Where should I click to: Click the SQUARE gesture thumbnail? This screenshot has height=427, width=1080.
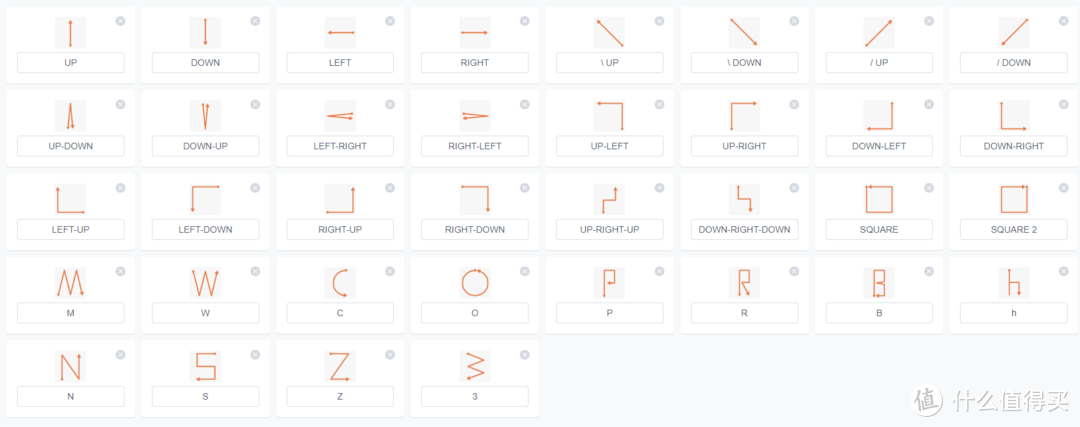(x=879, y=200)
